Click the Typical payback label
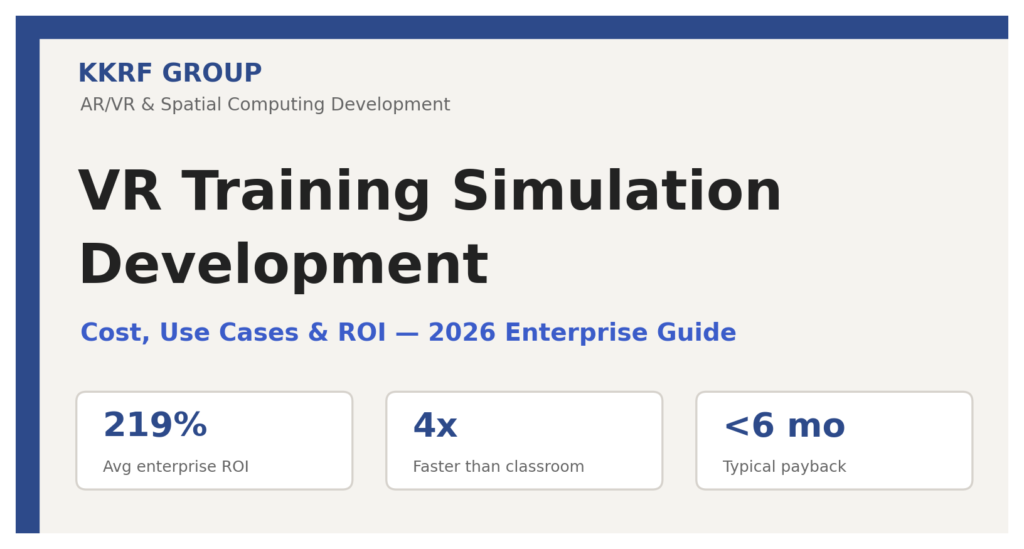 (784, 467)
